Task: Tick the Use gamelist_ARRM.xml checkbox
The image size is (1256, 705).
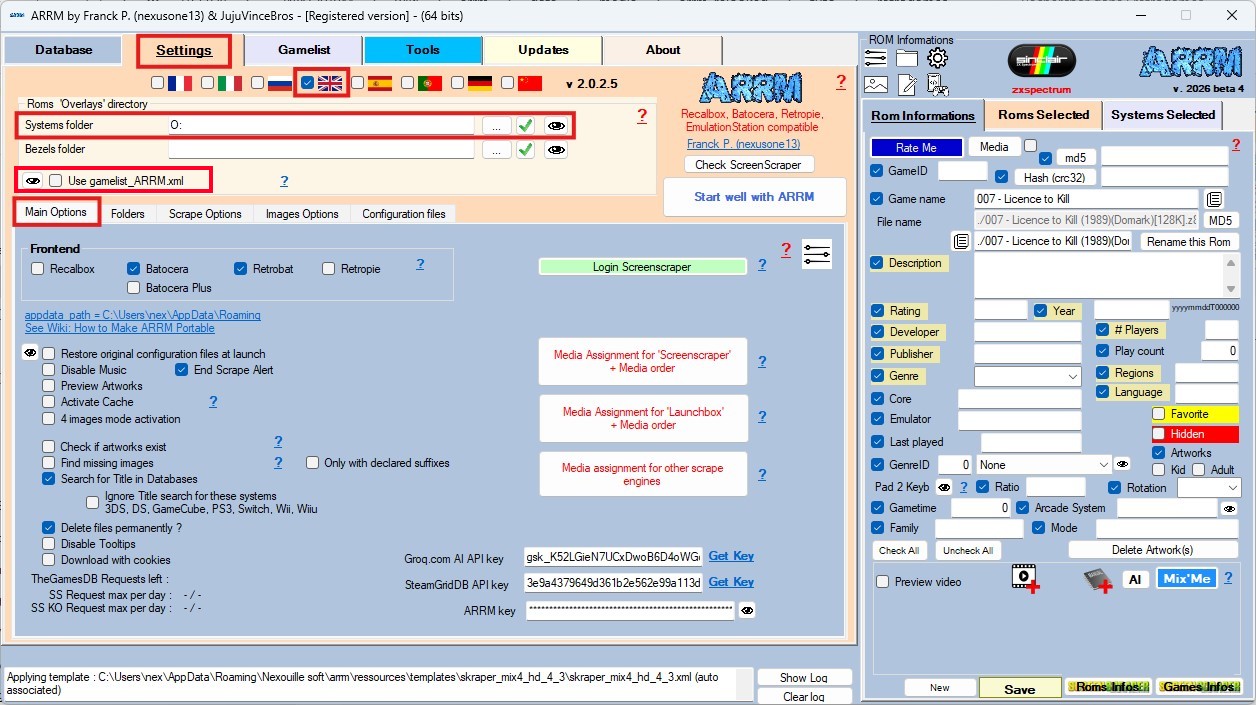Action: [56, 181]
